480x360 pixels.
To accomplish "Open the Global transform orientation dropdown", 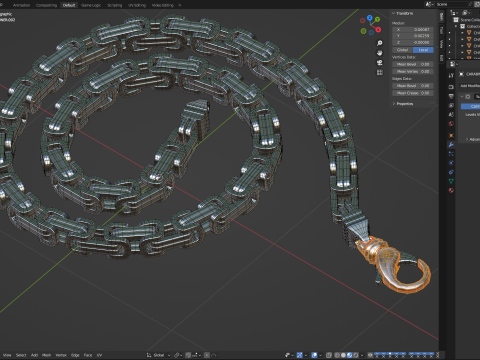I will 158,355.
